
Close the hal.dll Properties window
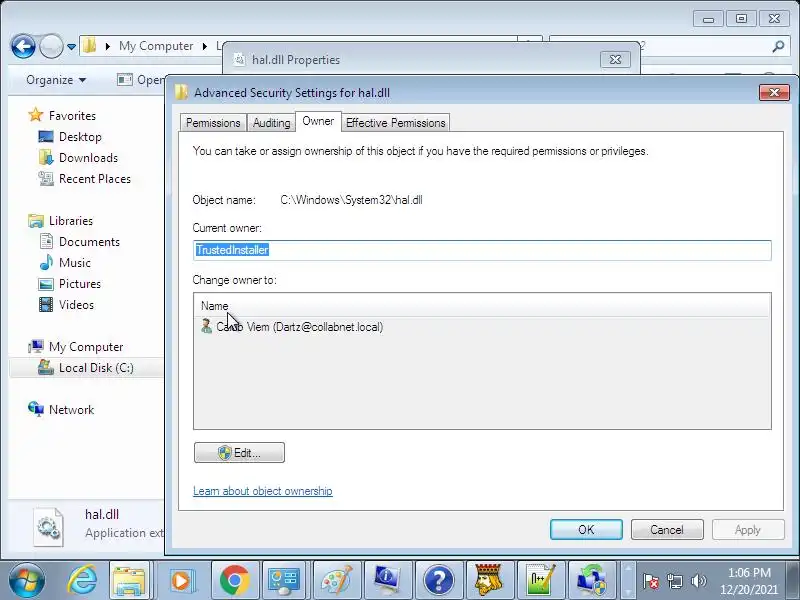click(615, 60)
